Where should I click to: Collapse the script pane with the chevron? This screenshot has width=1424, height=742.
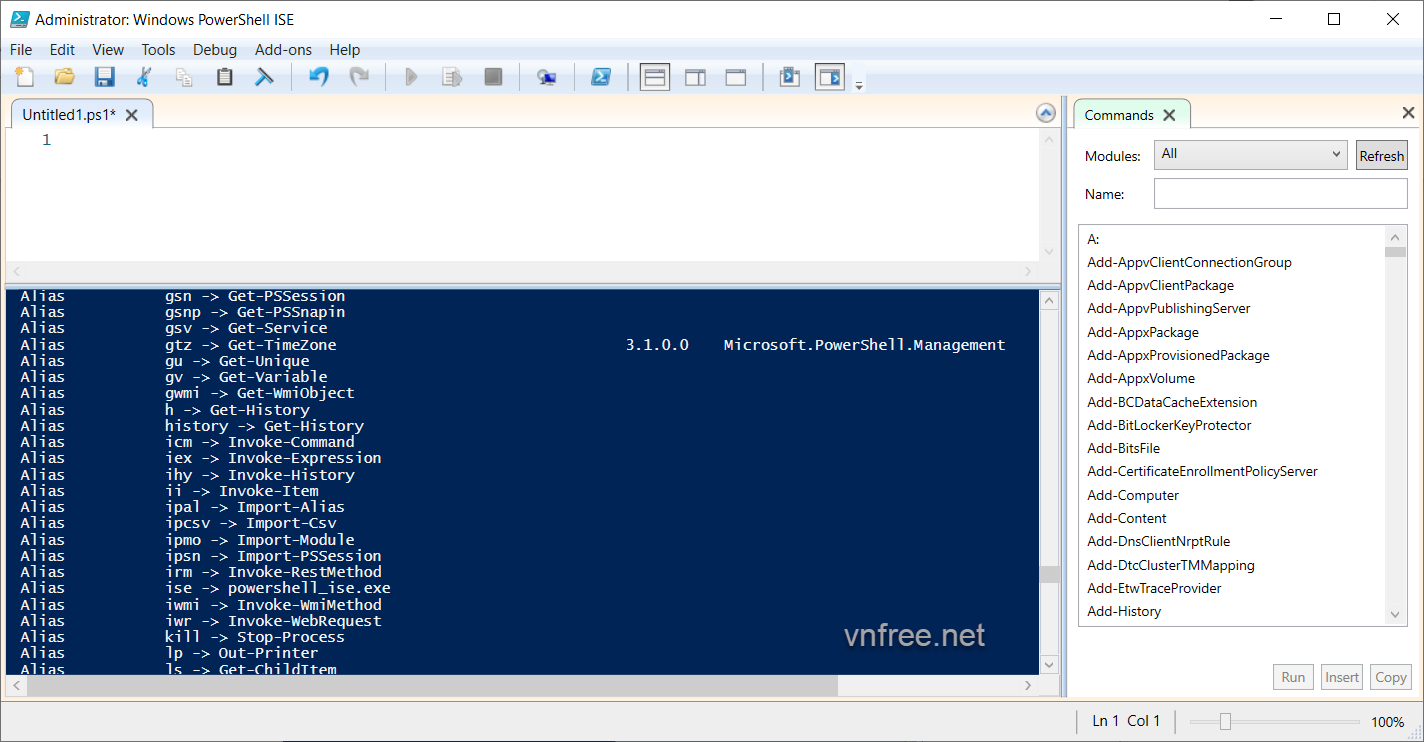tap(1045, 113)
